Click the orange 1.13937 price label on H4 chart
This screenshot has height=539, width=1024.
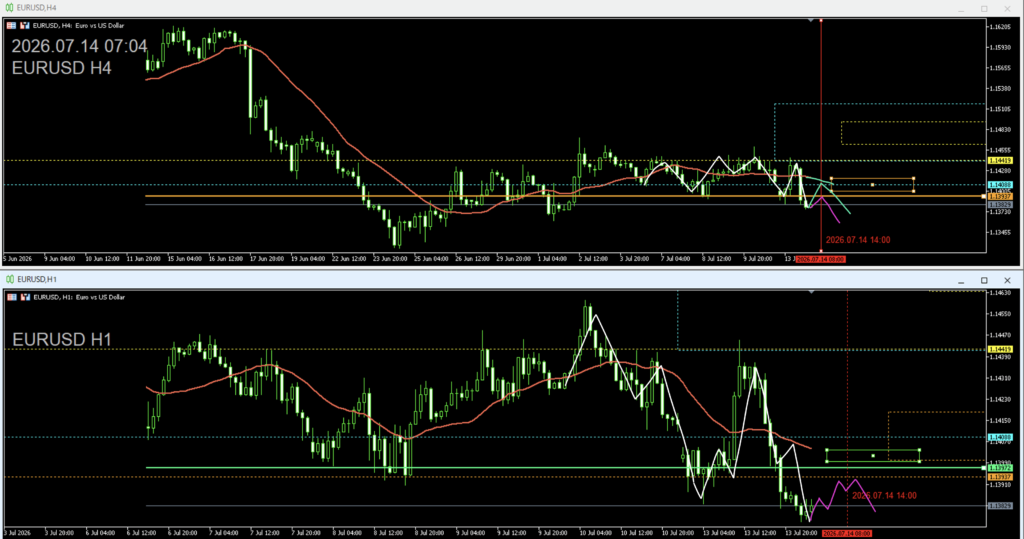pos(1000,197)
